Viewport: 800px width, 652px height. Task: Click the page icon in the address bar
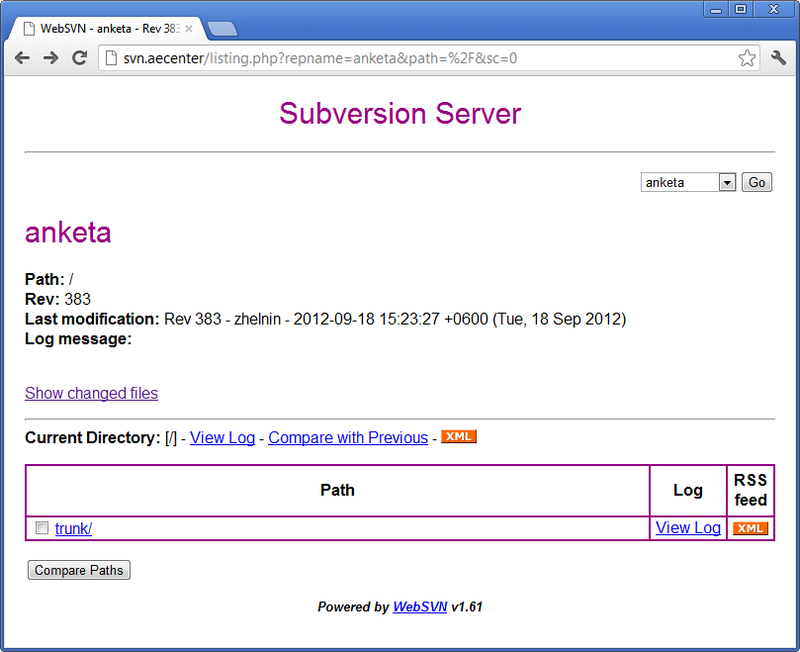[112, 58]
